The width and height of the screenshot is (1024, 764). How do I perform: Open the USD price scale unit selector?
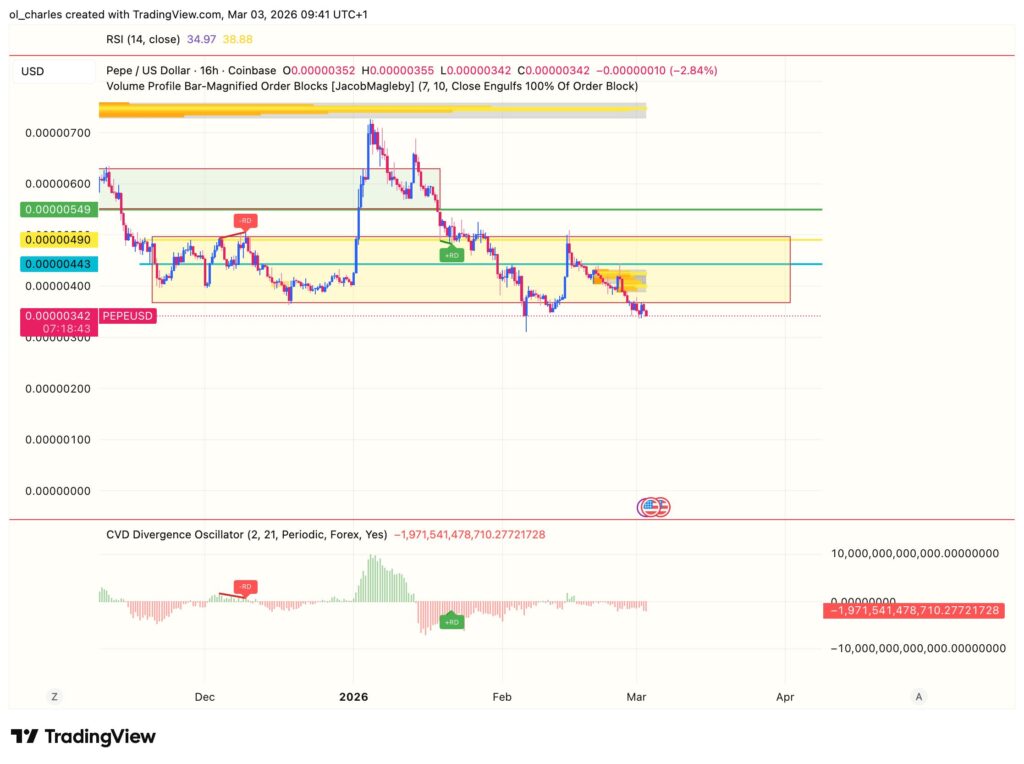coord(32,71)
